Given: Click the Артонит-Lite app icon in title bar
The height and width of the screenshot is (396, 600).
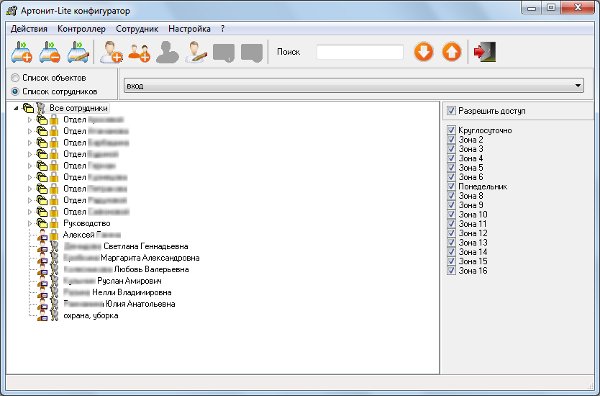Looking at the screenshot, I should coord(11,11).
